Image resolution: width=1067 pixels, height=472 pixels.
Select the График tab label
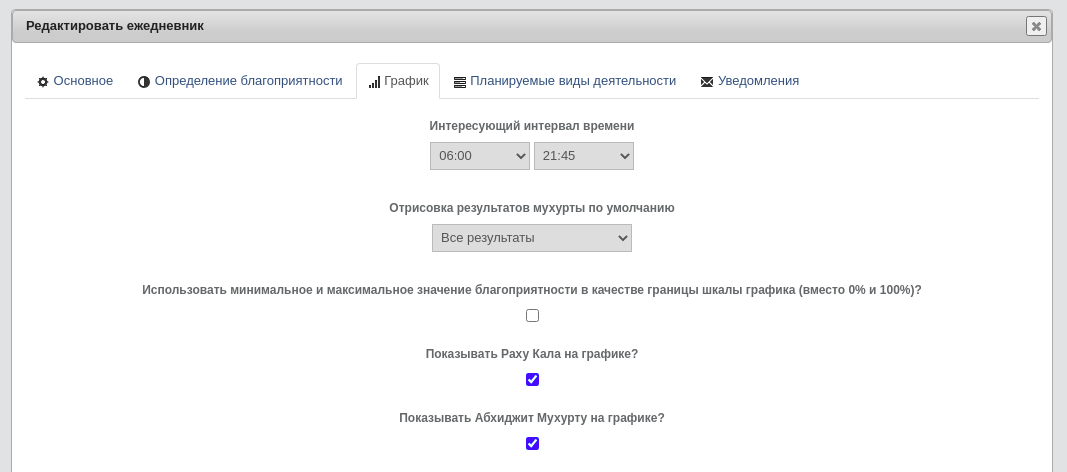[x=406, y=81]
